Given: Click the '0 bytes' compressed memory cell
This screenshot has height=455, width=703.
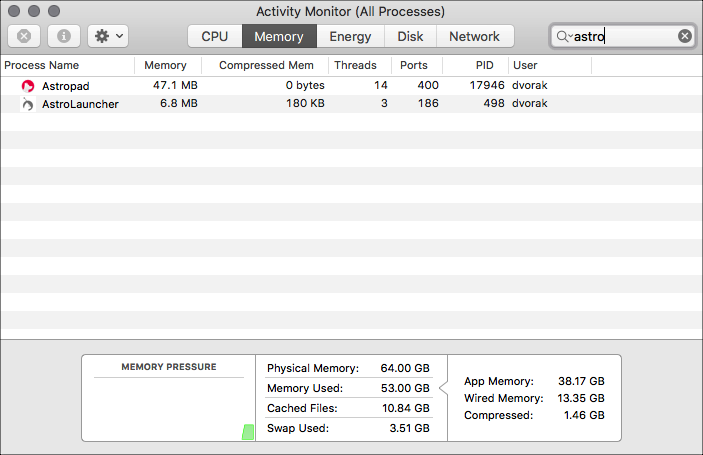Looking at the screenshot, I should [x=305, y=85].
